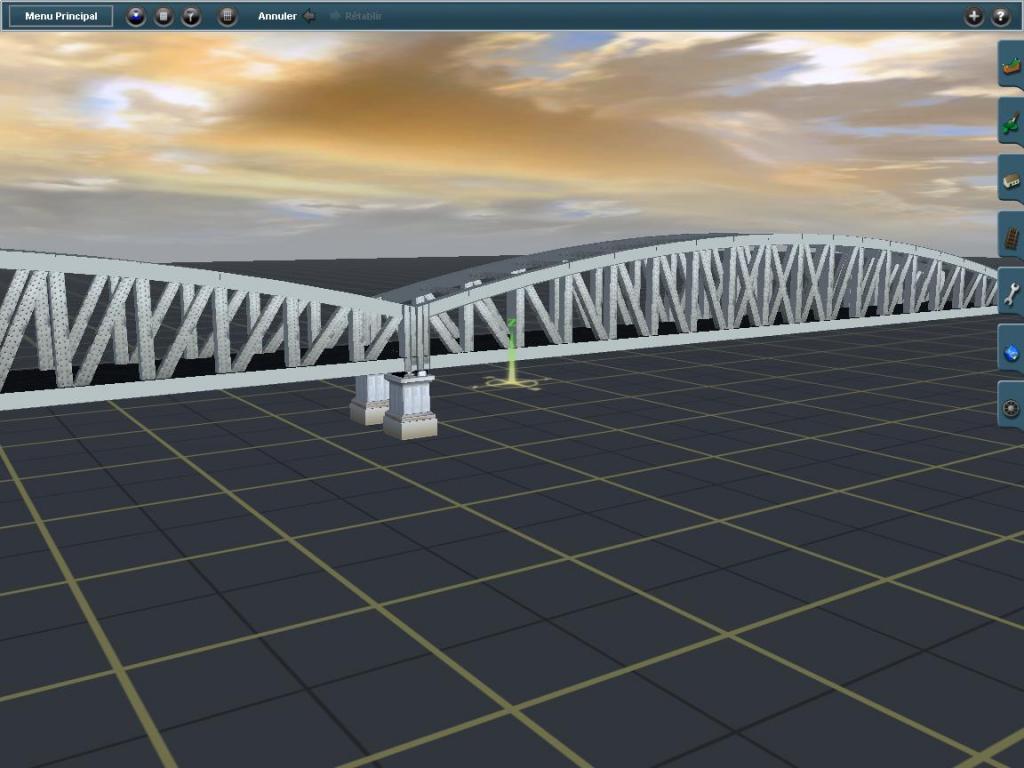Click the Annuler left arrow icon
The image size is (1024, 768).
(310, 16)
